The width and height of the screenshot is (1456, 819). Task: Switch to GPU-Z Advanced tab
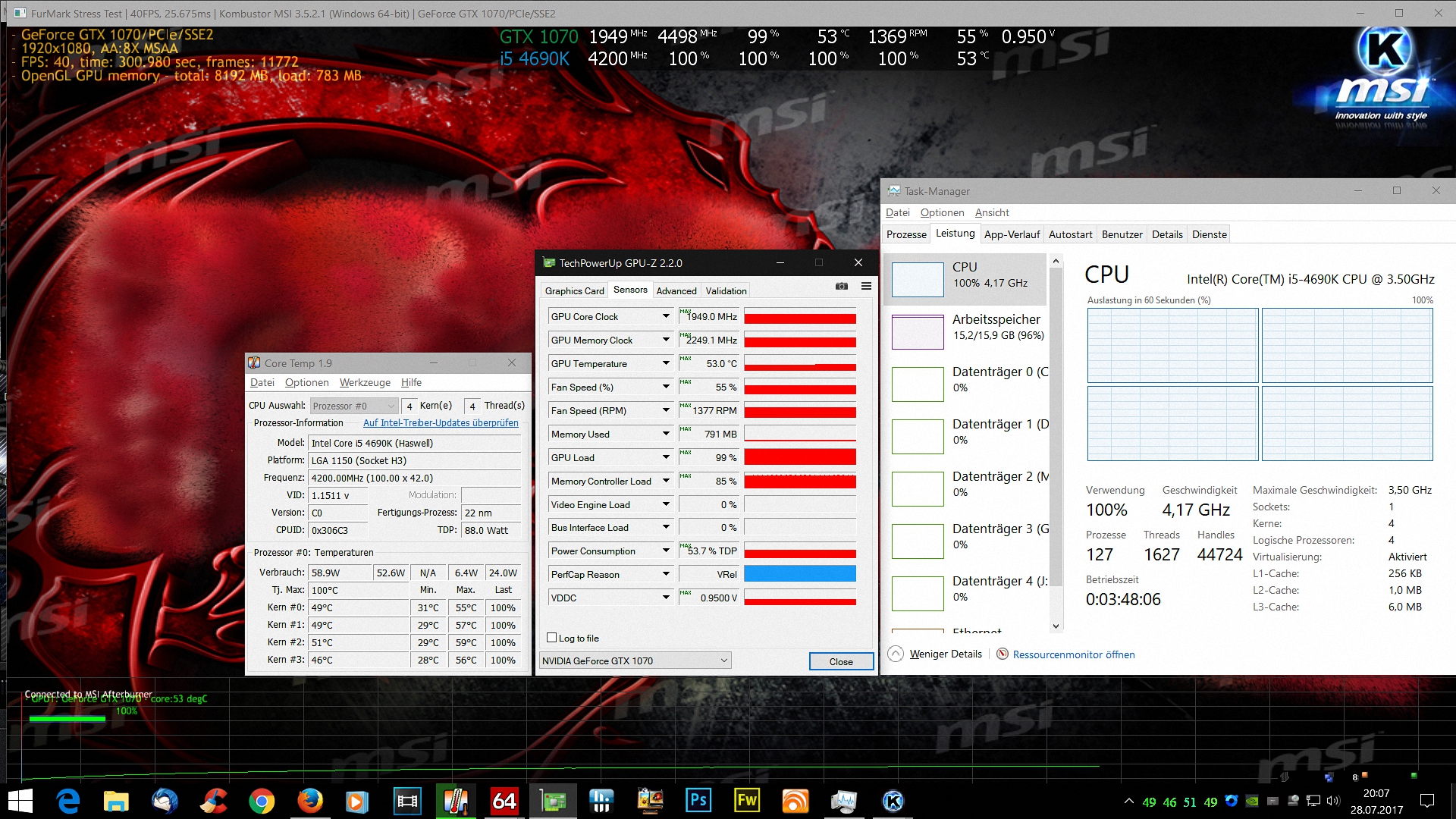click(676, 290)
